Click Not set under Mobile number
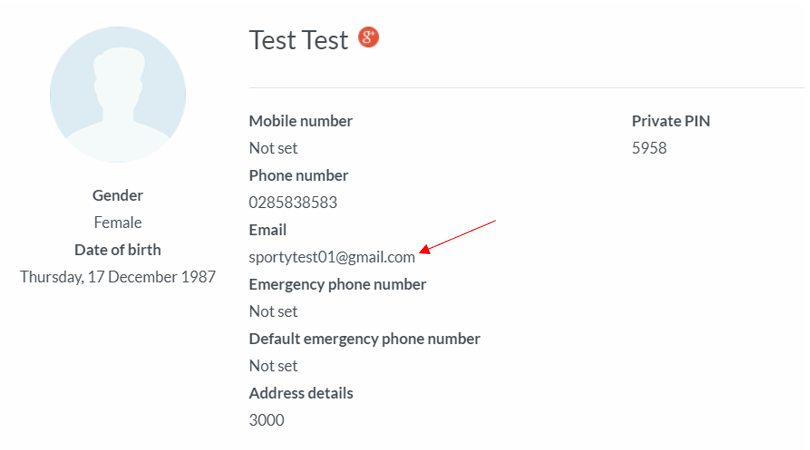This screenshot has height=450, width=810. [273, 148]
